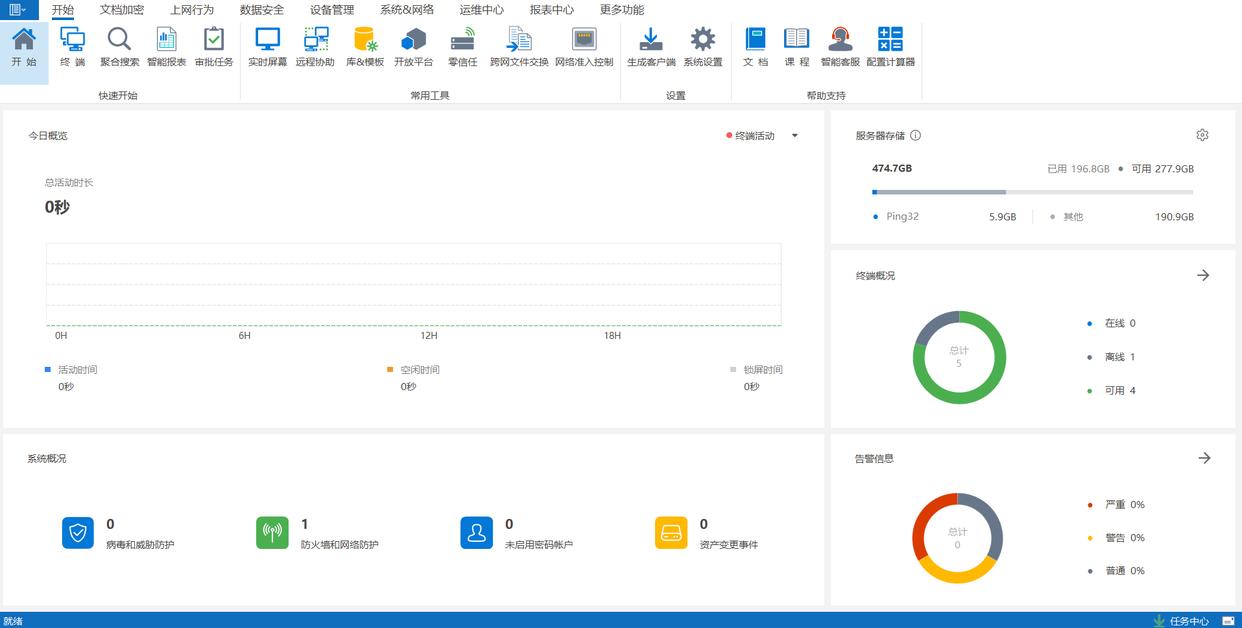Switch to the 文档加密 tab
Image resolution: width=1242 pixels, height=628 pixels.
122,10
